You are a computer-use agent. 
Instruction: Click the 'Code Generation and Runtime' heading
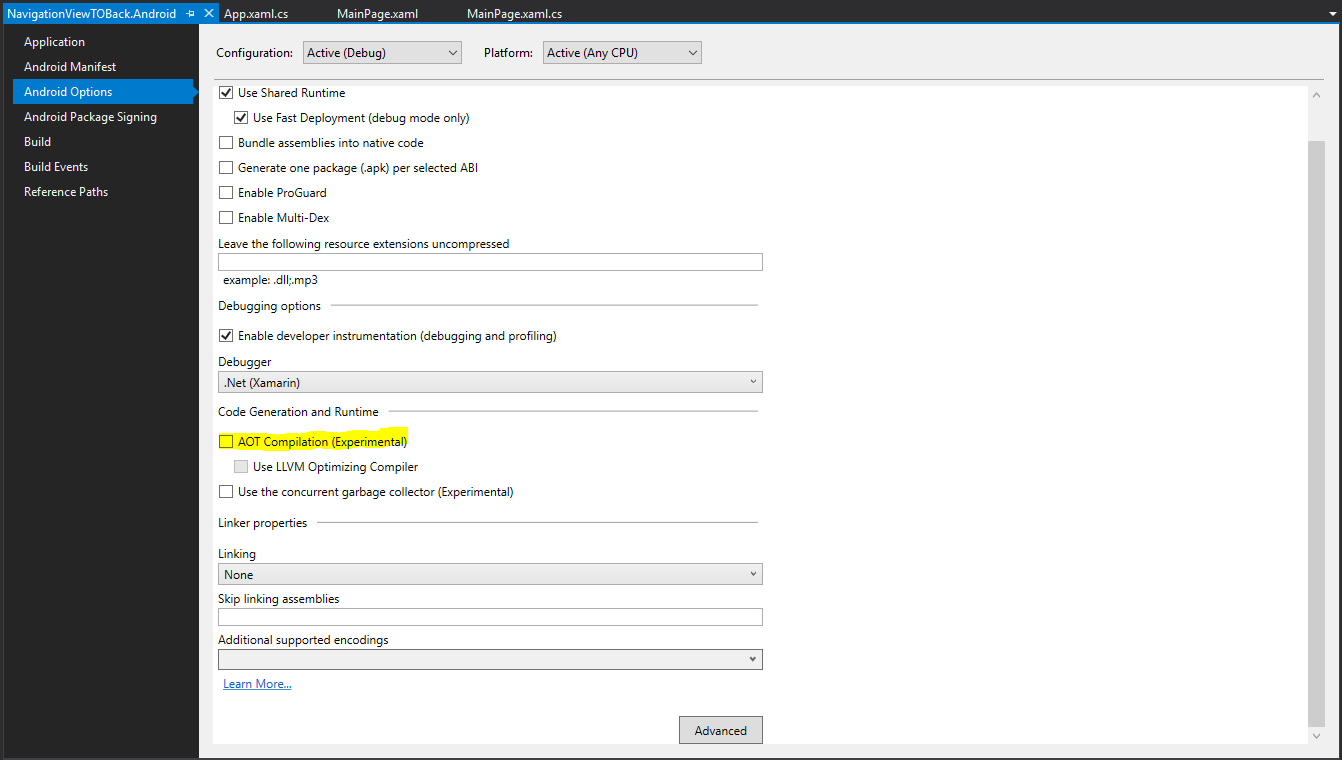pyautogui.click(x=298, y=412)
